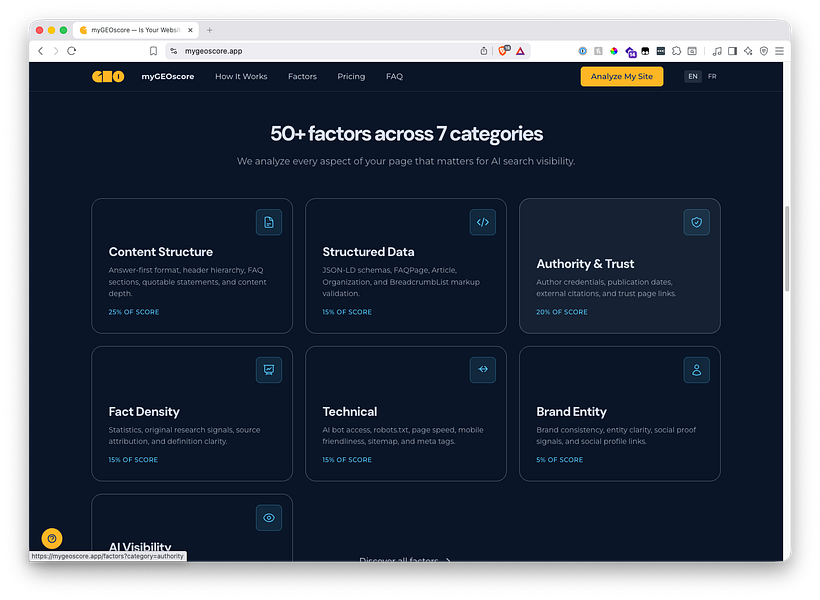Reload the page

[x=72, y=51]
